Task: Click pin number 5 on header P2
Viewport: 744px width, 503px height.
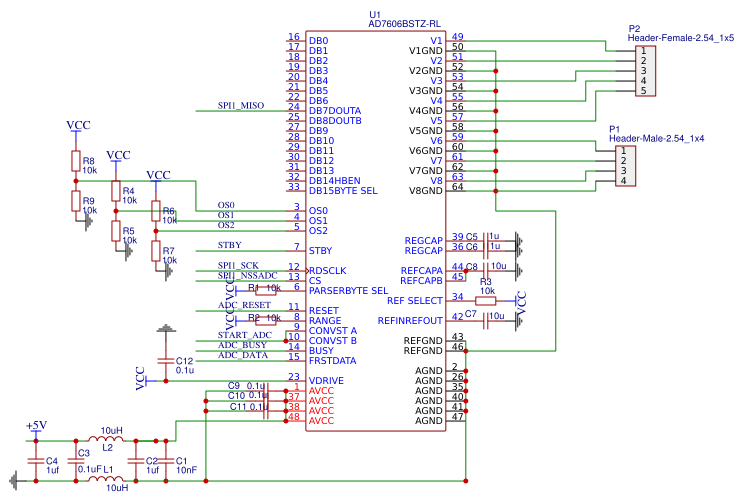Action: pyautogui.click(x=643, y=91)
